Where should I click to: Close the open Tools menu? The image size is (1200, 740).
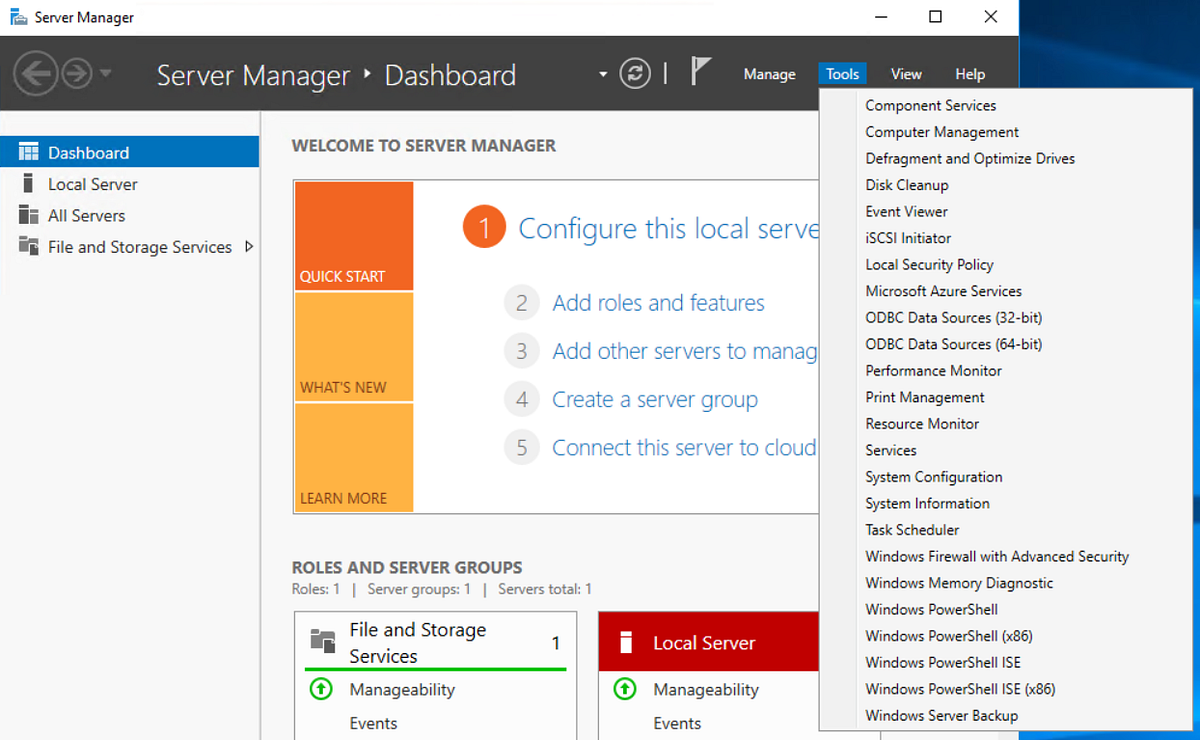pyautogui.click(x=843, y=74)
